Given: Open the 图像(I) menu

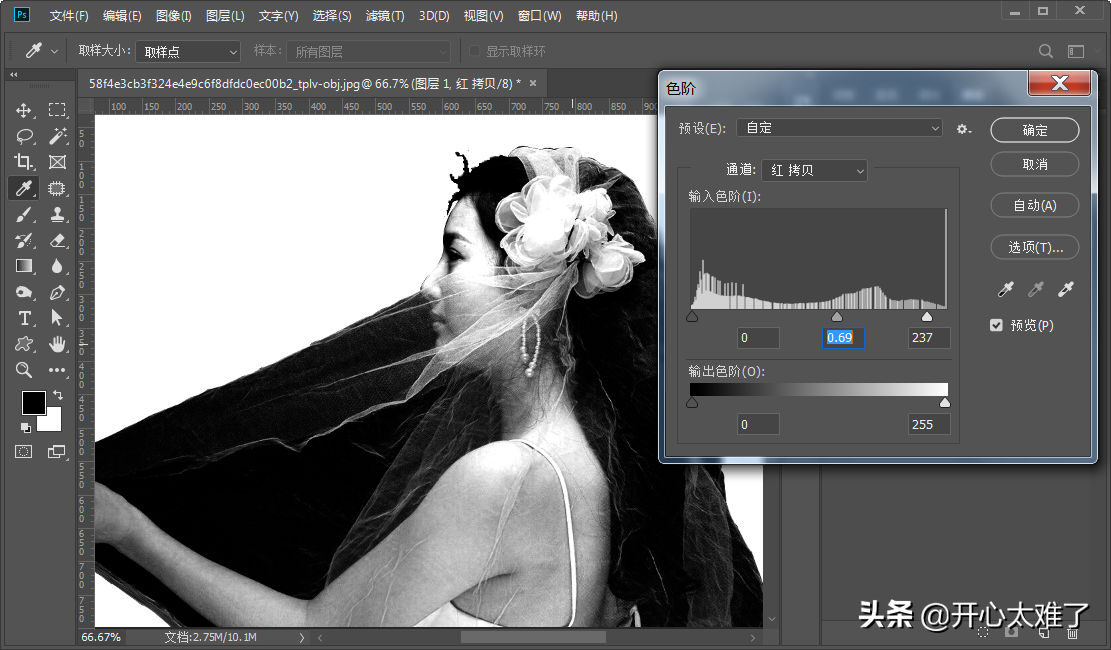Looking at the screenshot, I should [x=174, y=16].
